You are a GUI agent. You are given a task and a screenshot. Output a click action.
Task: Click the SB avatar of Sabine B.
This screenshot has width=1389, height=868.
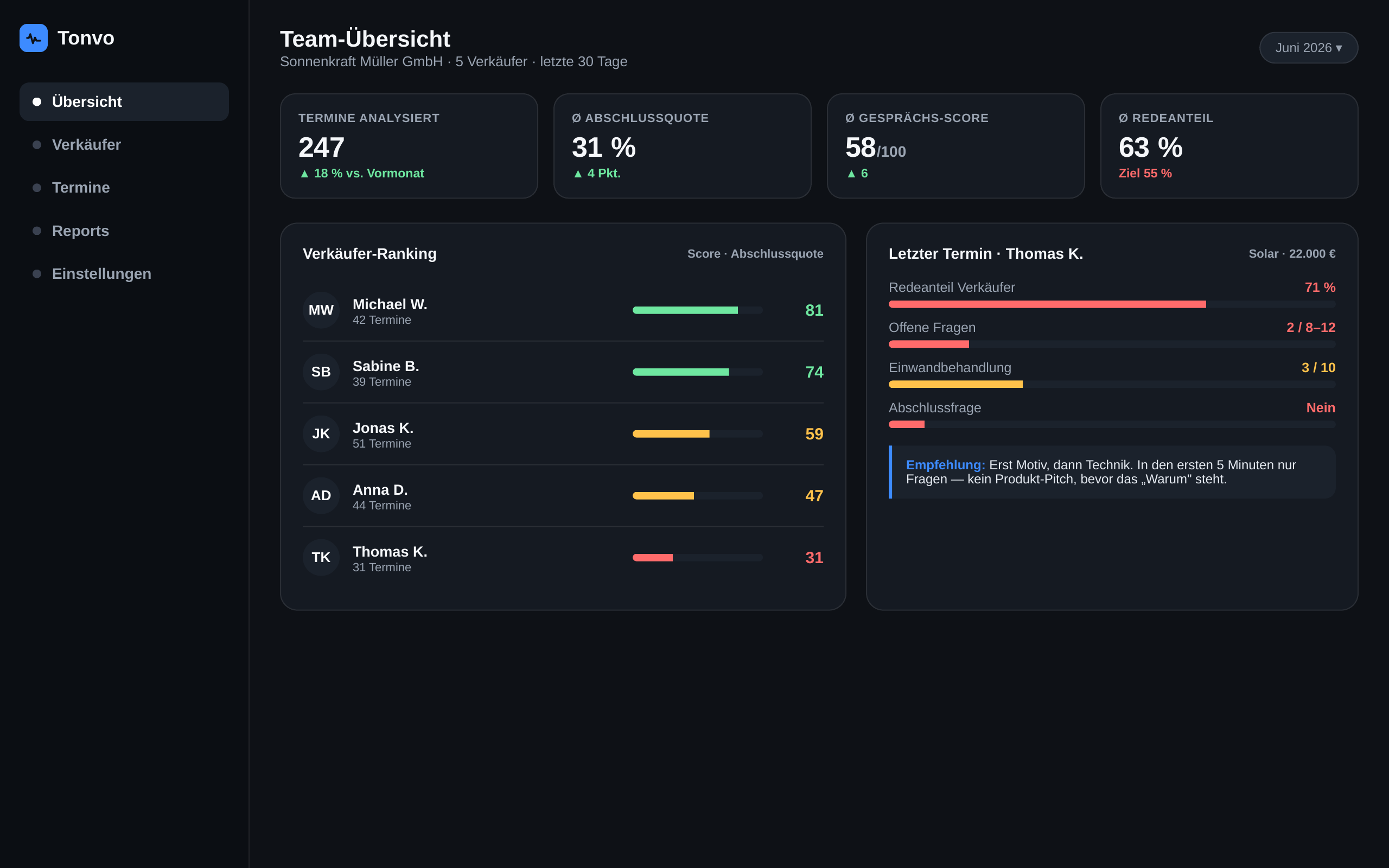click(321, 372)
